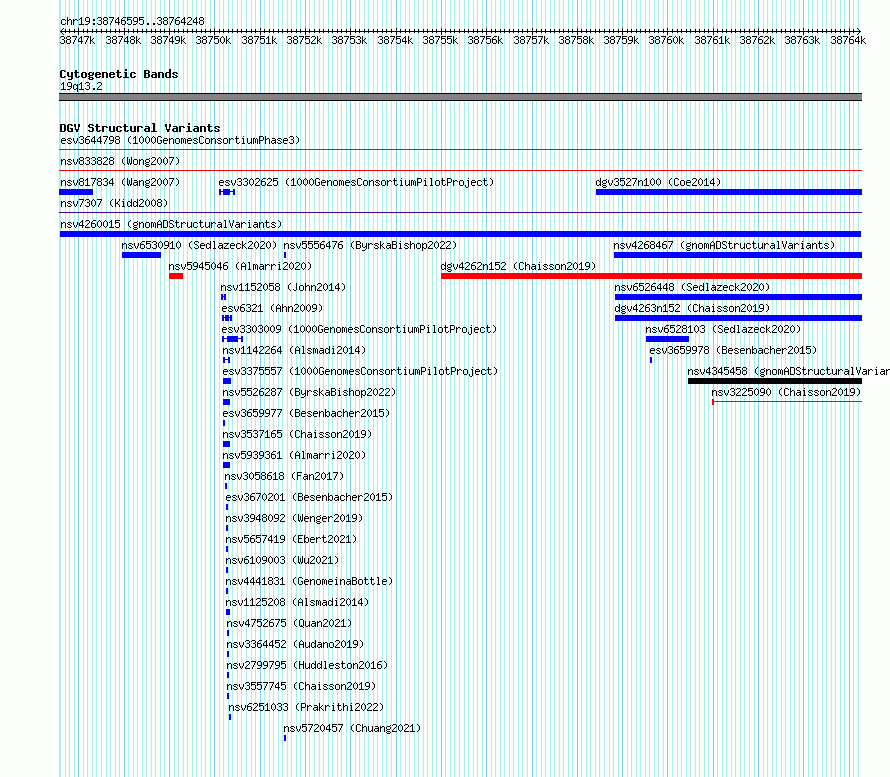This screenshot has height=777, width=890.
Task: Click the blue nsv817834 variant bar
Action: point(76,192)
